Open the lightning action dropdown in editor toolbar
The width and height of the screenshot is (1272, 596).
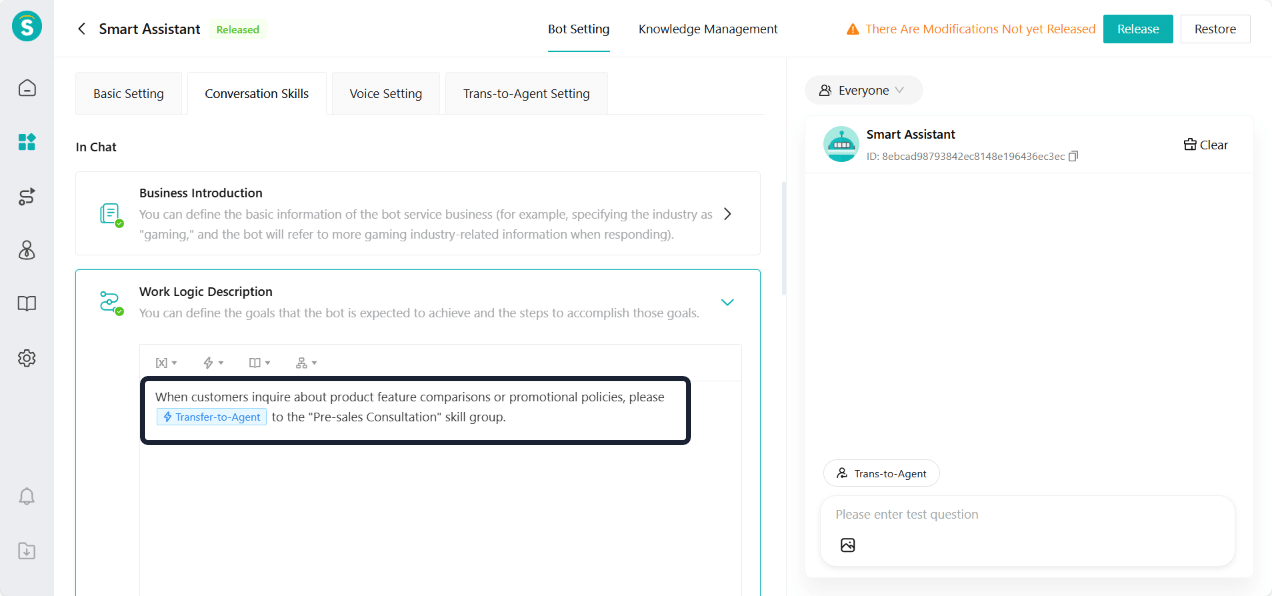(213, 363)
